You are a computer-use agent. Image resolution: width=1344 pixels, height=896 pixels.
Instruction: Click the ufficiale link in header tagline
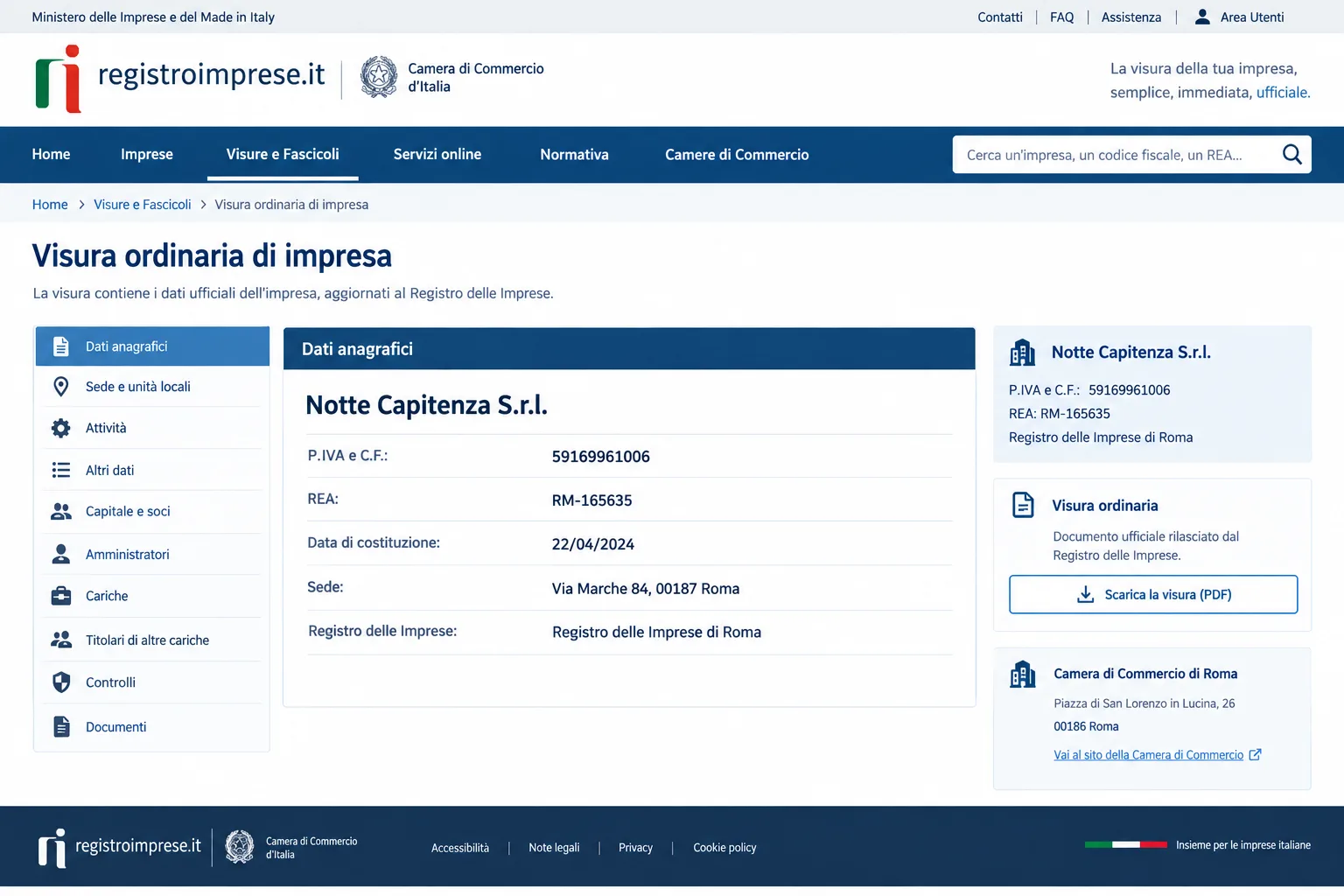tap(1282, 93)
